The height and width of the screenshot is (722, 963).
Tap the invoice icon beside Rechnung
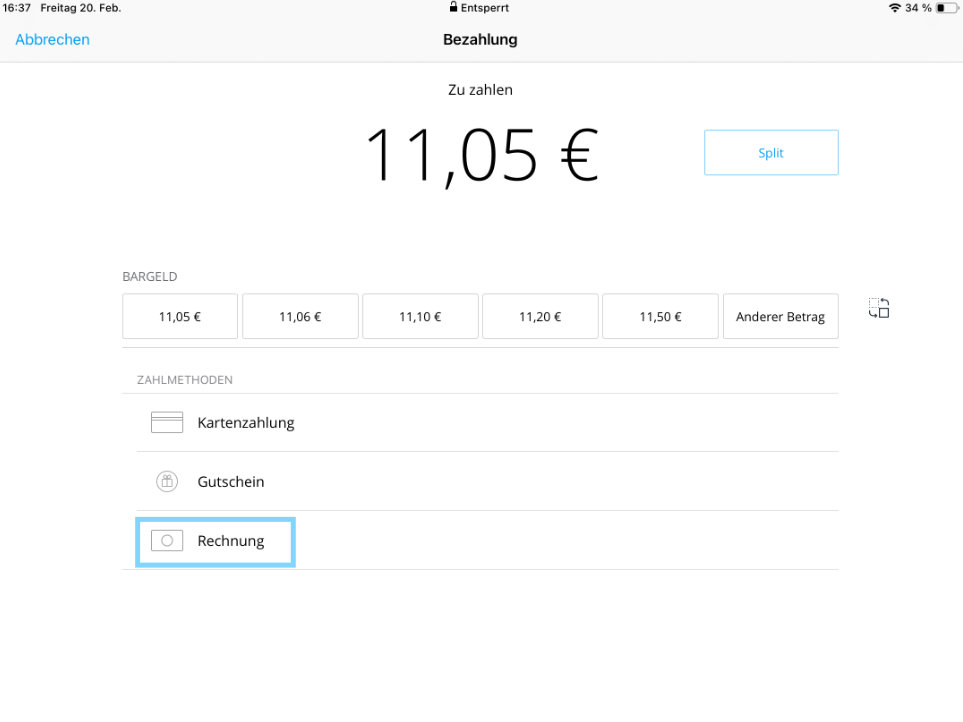click(167, 541)
